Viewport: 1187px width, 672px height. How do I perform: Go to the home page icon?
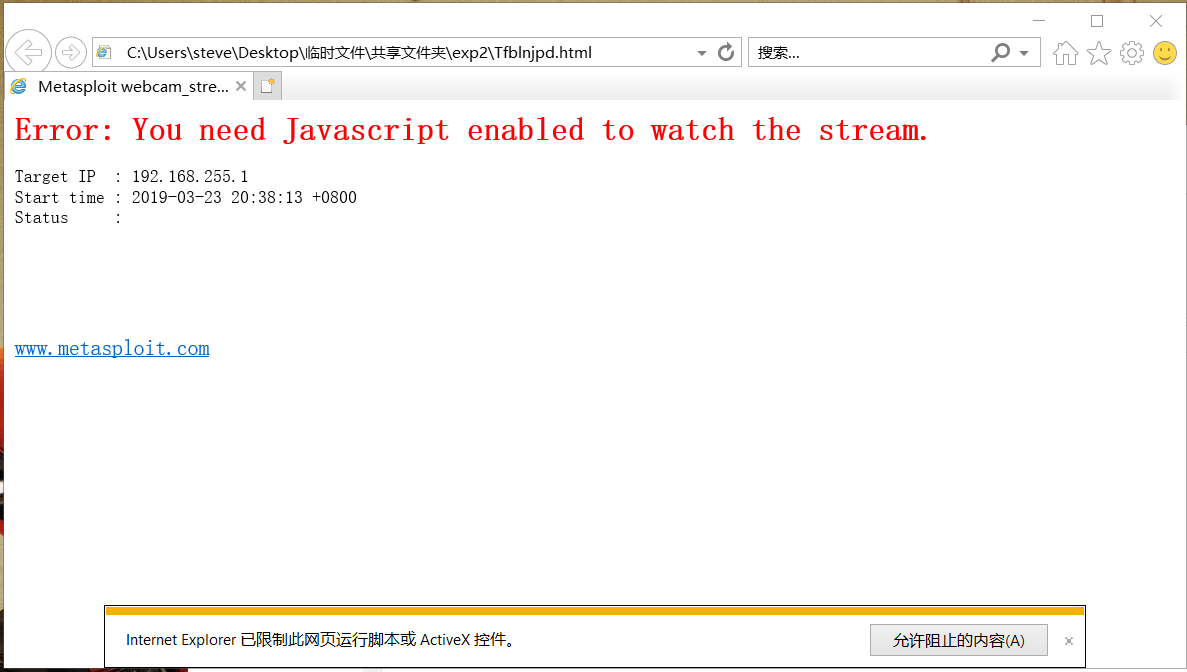[x=1065, y=53]
